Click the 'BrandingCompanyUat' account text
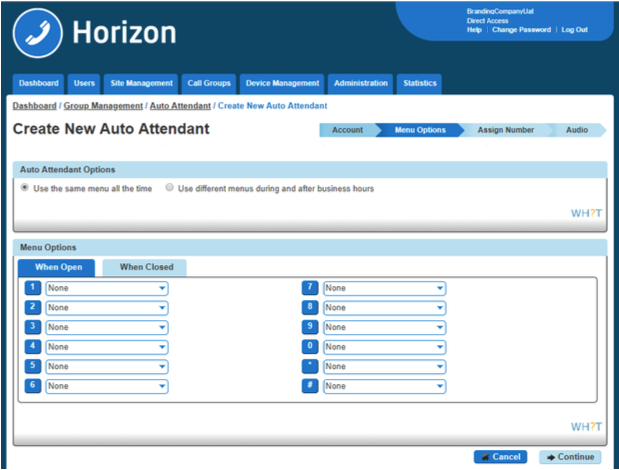619x470 pixels. (x=500, y=11)
